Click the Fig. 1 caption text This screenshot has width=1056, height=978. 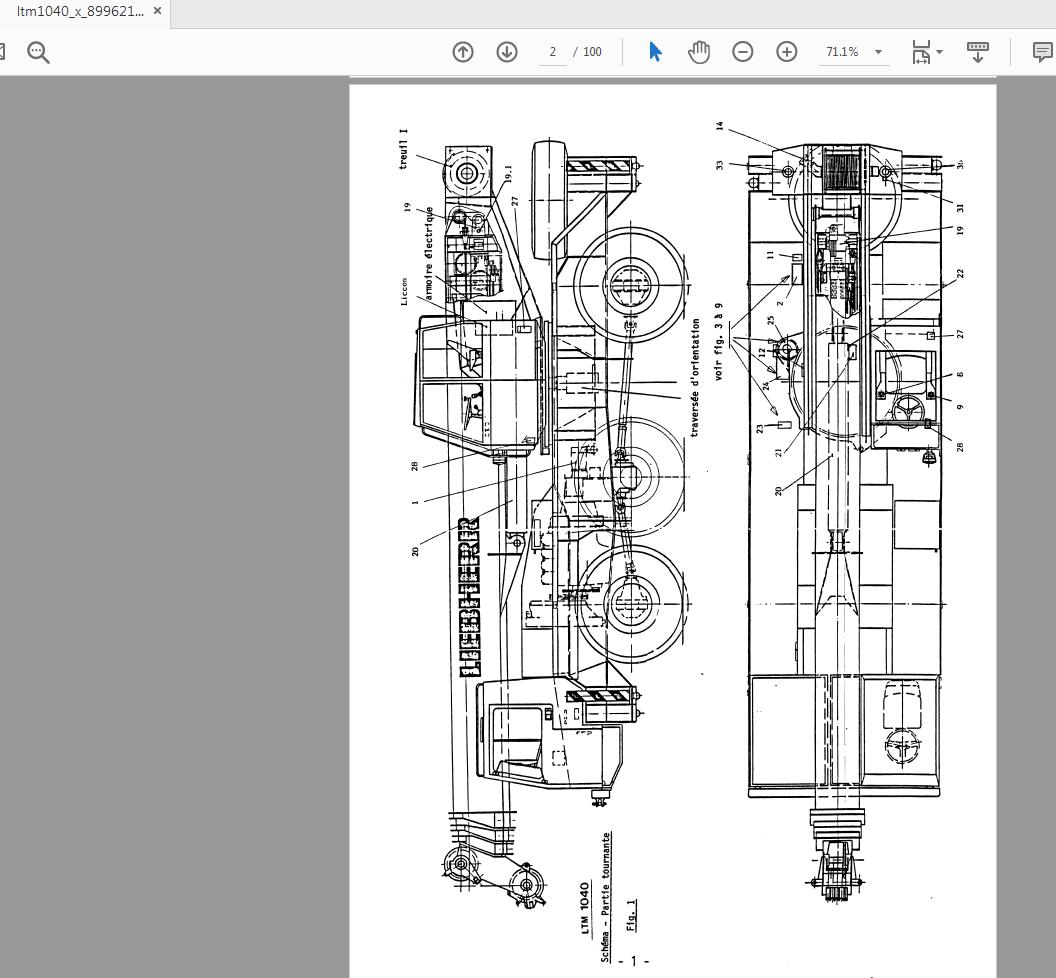click(631, 914)
